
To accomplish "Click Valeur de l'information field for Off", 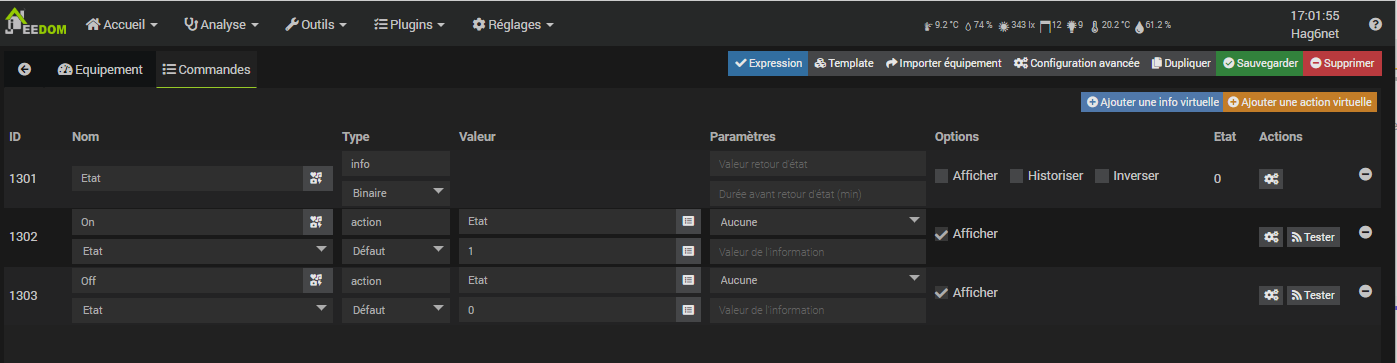I will [x=818, y=310].
